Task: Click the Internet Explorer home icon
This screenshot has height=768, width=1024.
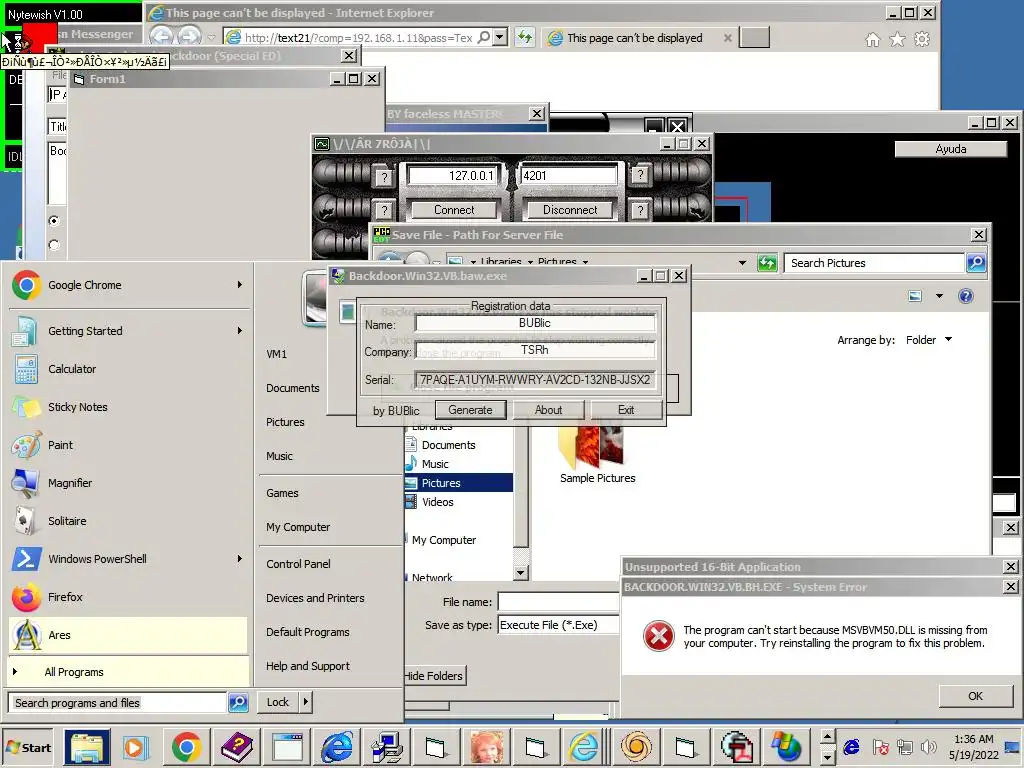Action: click(x=872, y=40)
